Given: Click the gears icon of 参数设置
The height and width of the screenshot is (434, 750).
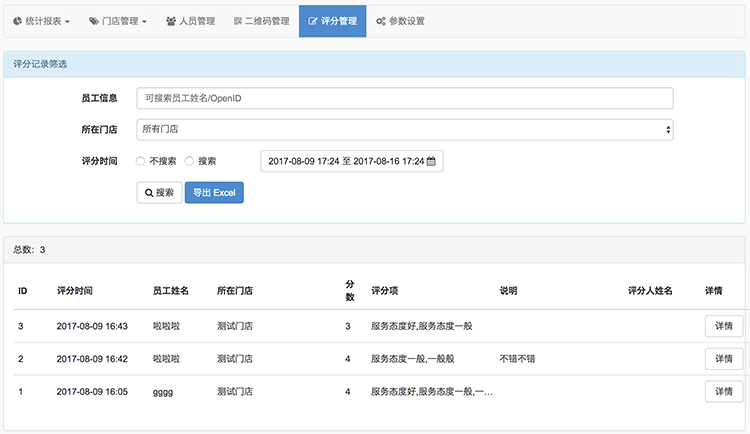Looking at the screenshot, I should tap(381, 21).
